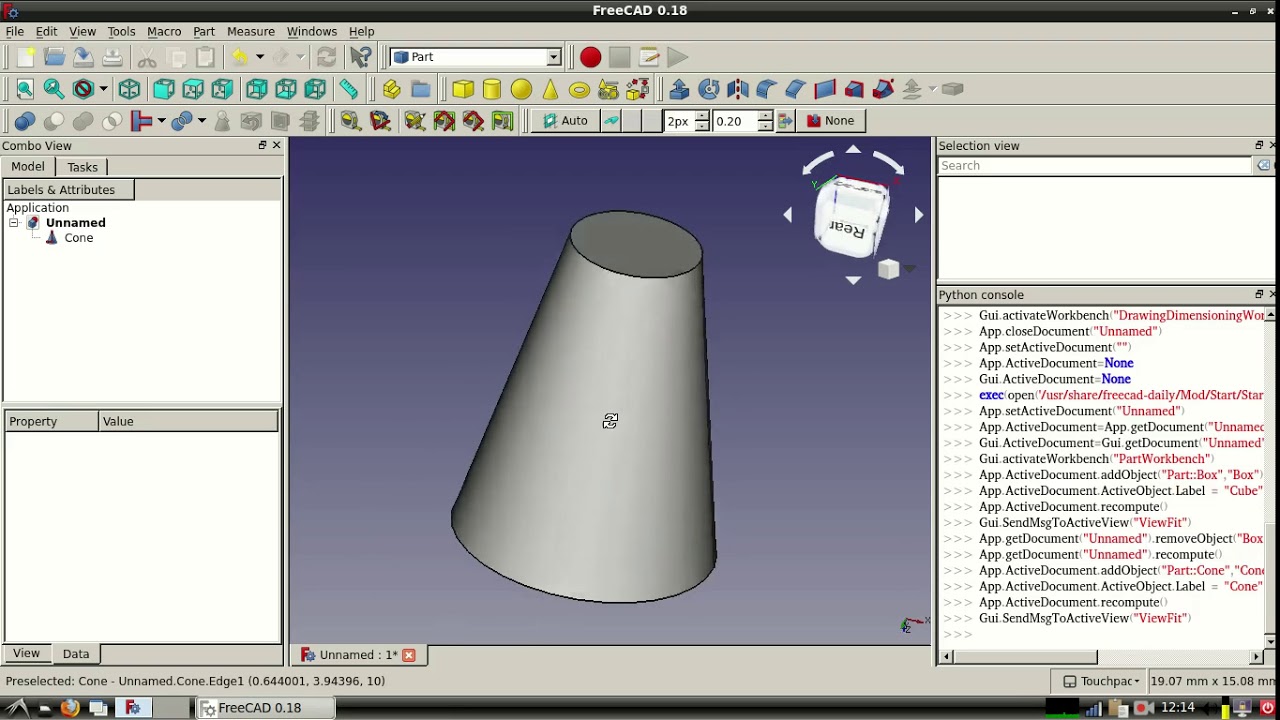Create a cylinder primitive

coord(492,89)
